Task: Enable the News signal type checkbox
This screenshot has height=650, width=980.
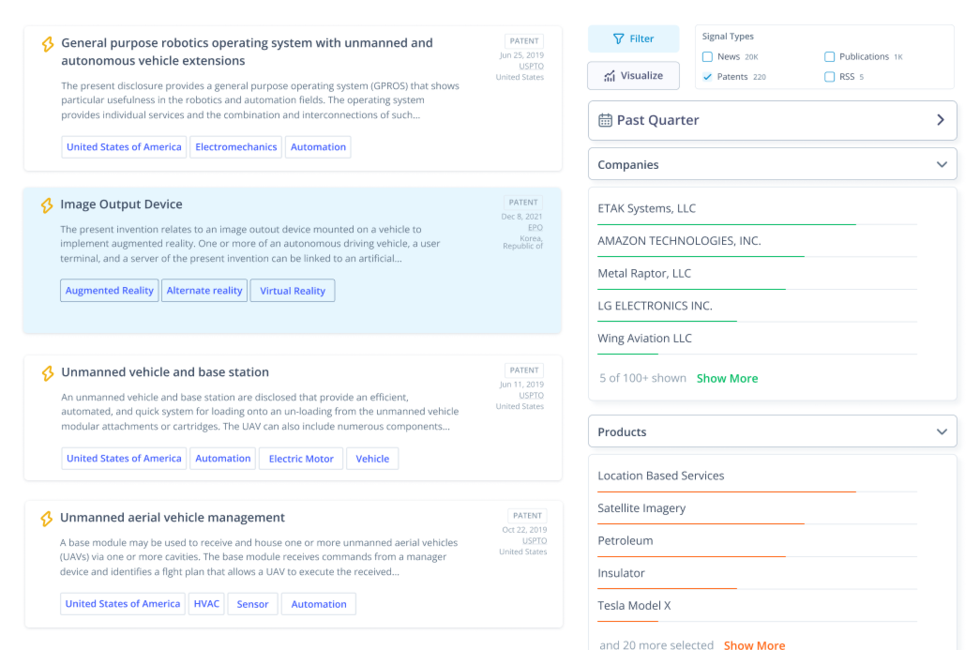Action: coord(708,57)
